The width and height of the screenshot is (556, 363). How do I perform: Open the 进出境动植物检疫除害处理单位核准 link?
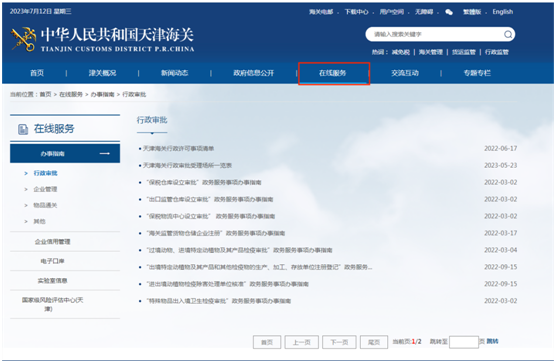click(x=227, y=284)
